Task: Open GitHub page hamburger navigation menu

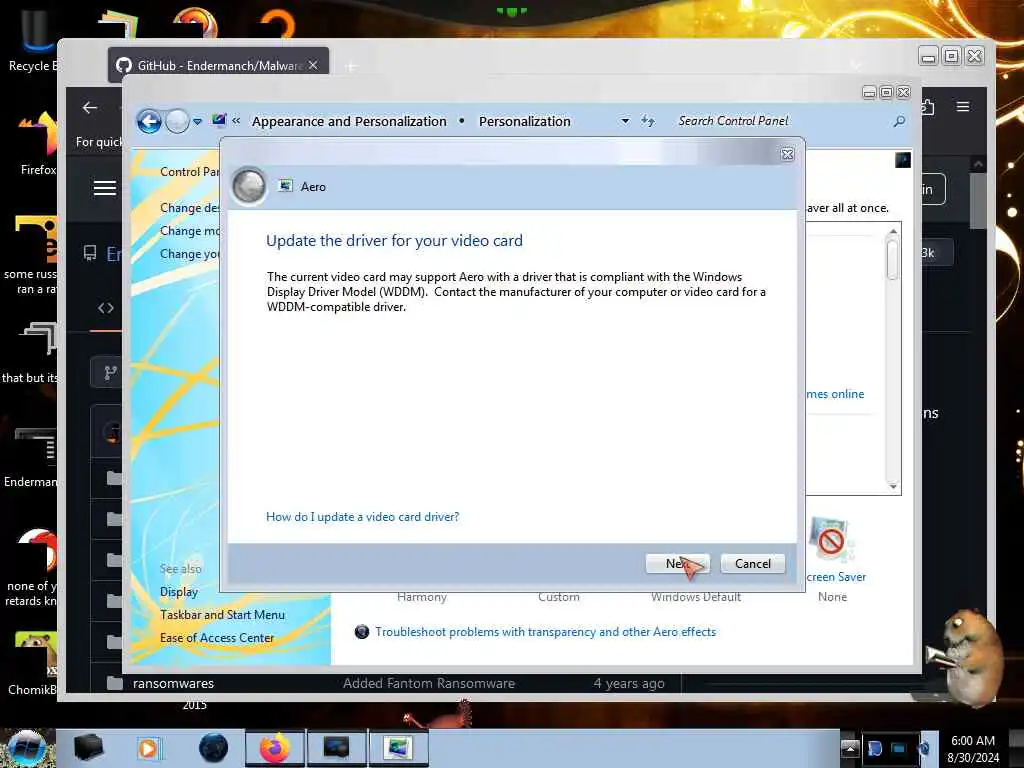Action: [104, 189]
